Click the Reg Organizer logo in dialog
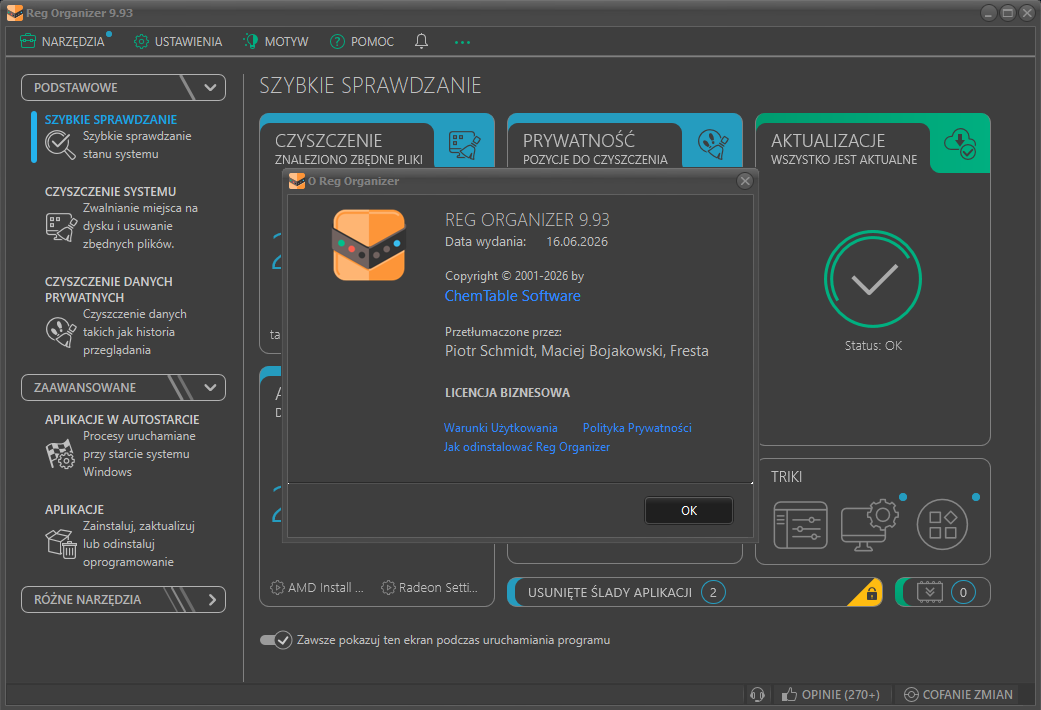 click(369, 245)
